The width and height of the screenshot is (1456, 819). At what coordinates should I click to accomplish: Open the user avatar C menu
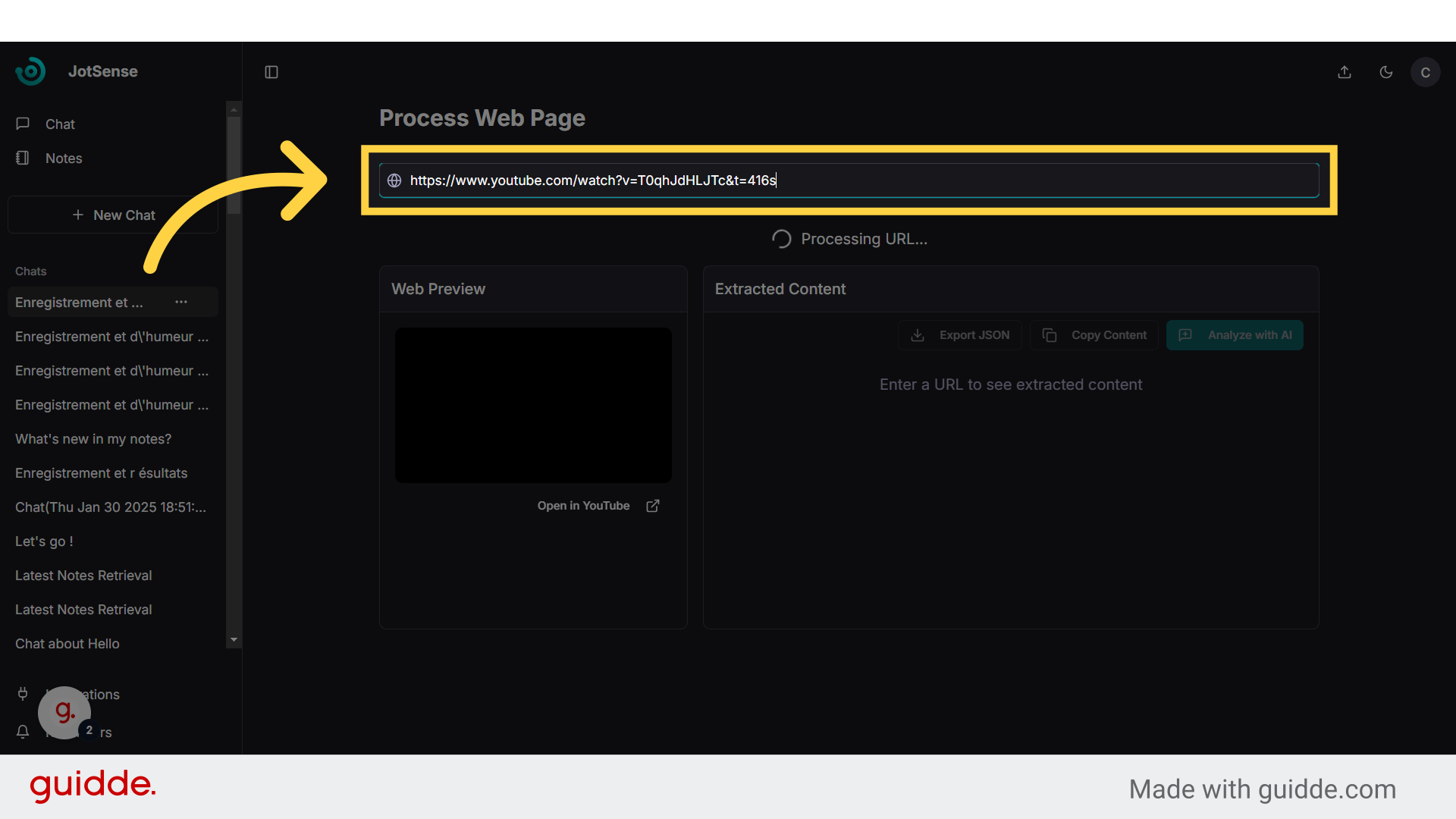[x=1426, y=72]
